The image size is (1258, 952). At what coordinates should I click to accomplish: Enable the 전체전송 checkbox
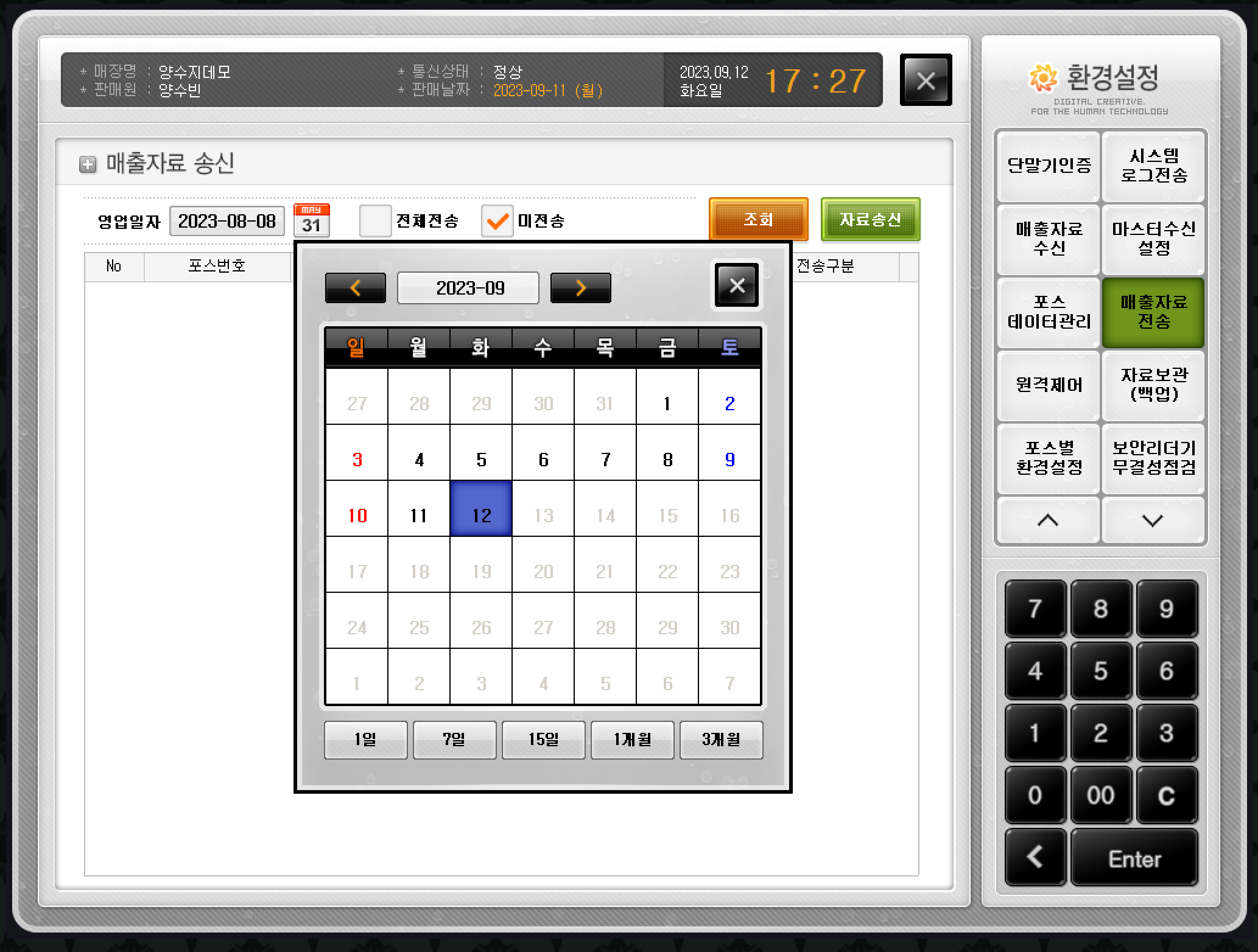coord(375,220)
